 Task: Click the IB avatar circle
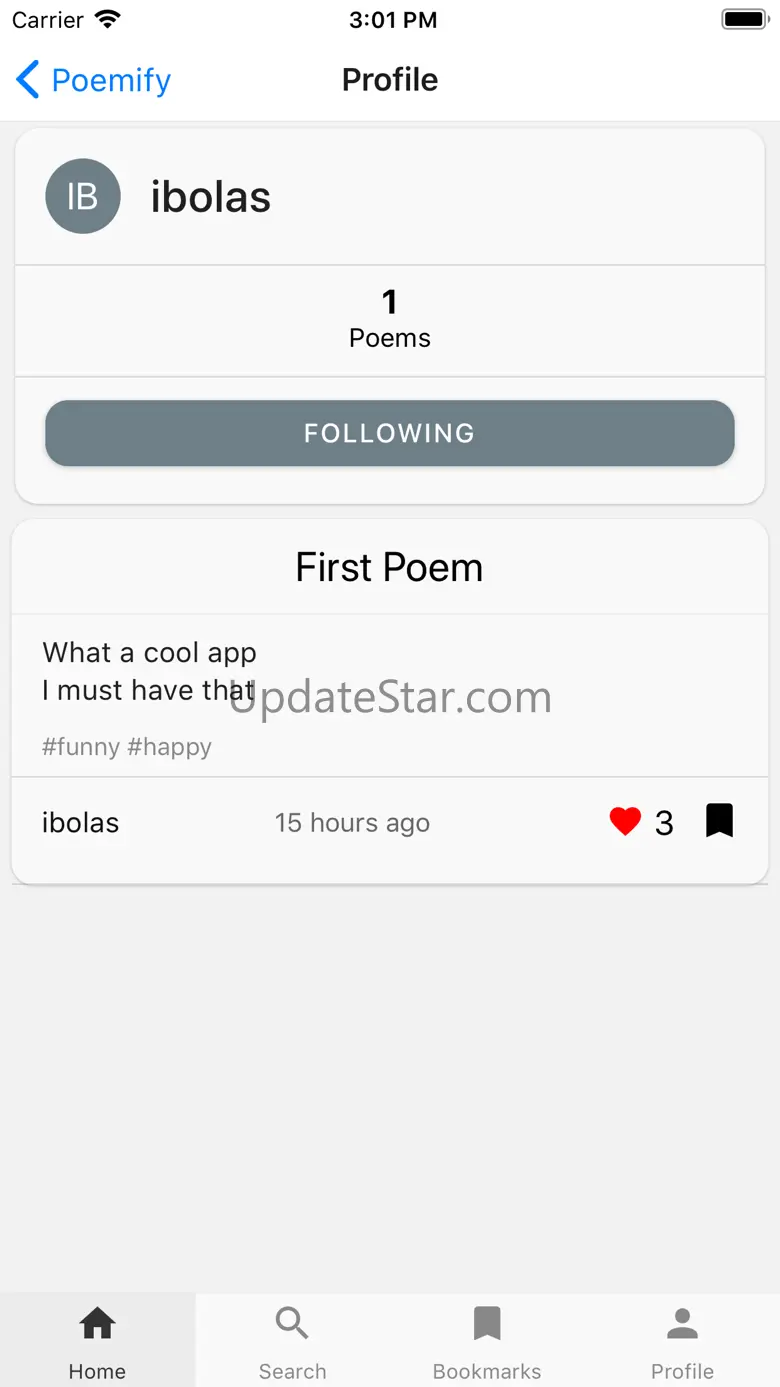point(83,196)
